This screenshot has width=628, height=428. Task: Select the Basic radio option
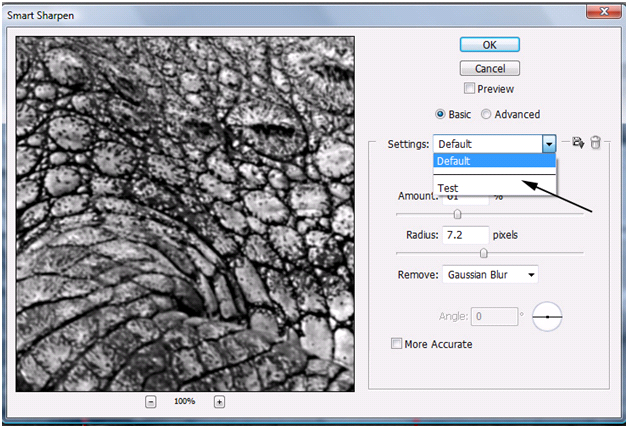(x=440, y=115)
